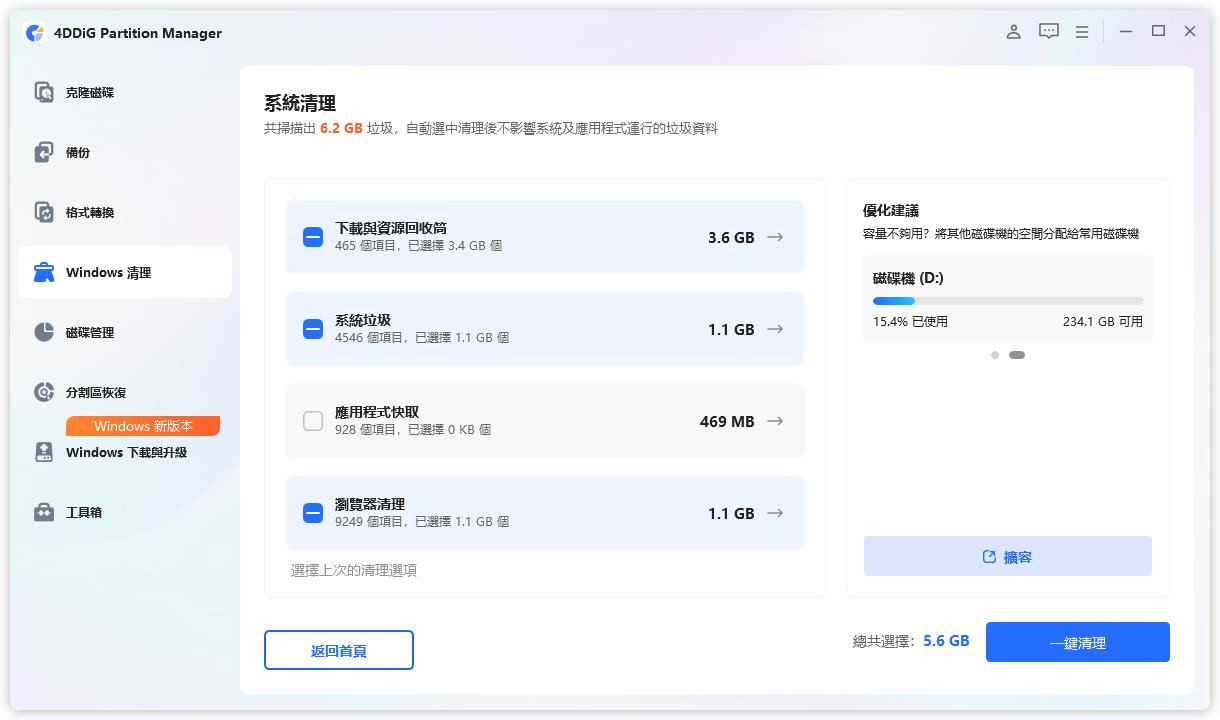Open the feedback message icon
Screen dimensions: 1220x720
click(1048, 32)
